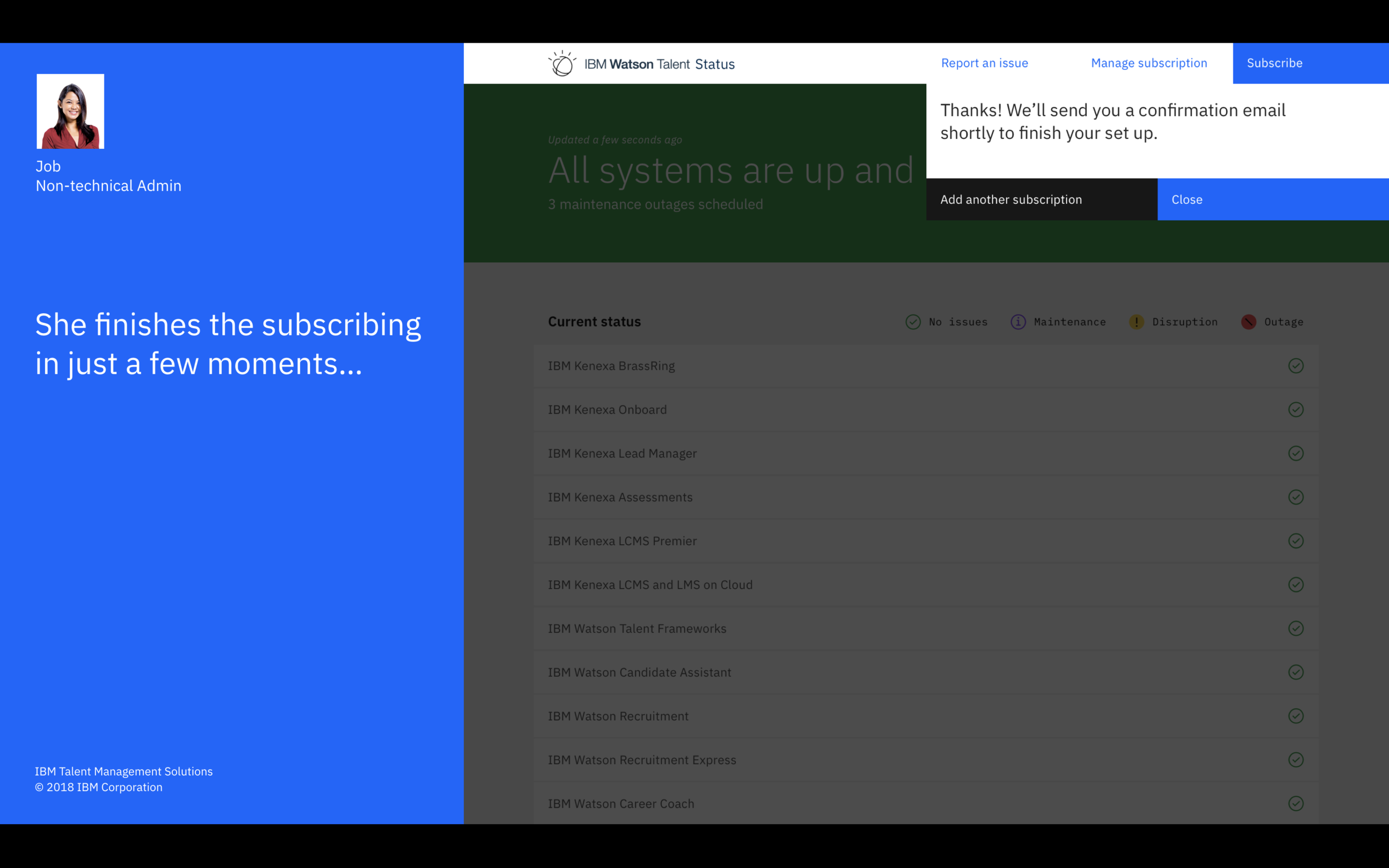Select the IBM Kenexa BrassRing row
This screenshot has height=868, width=1389.
926,365
